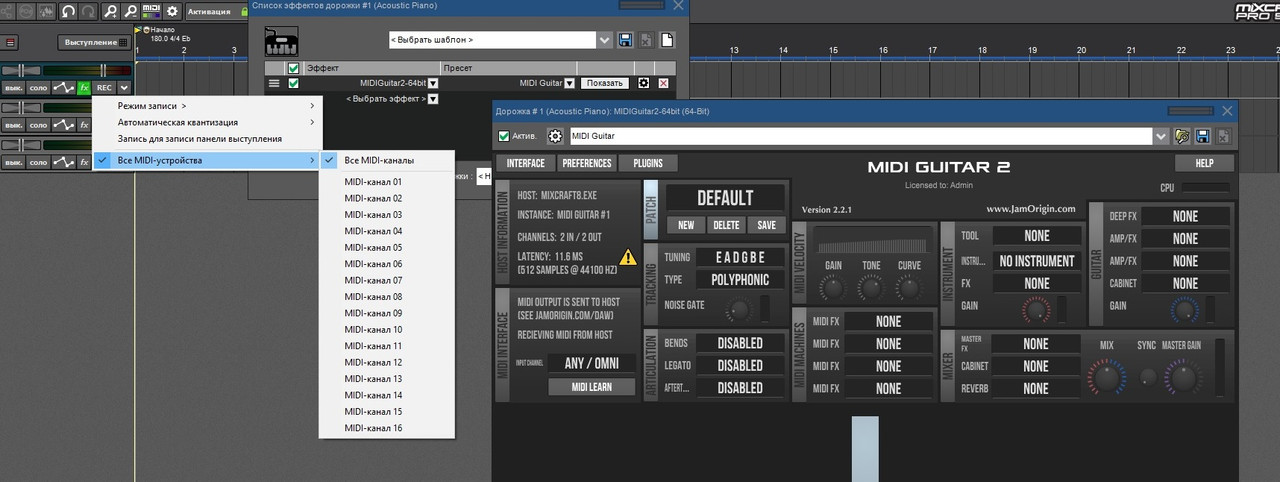
Task: Click the grid icon on the Выступление button
Action: [x=125, y=42]
